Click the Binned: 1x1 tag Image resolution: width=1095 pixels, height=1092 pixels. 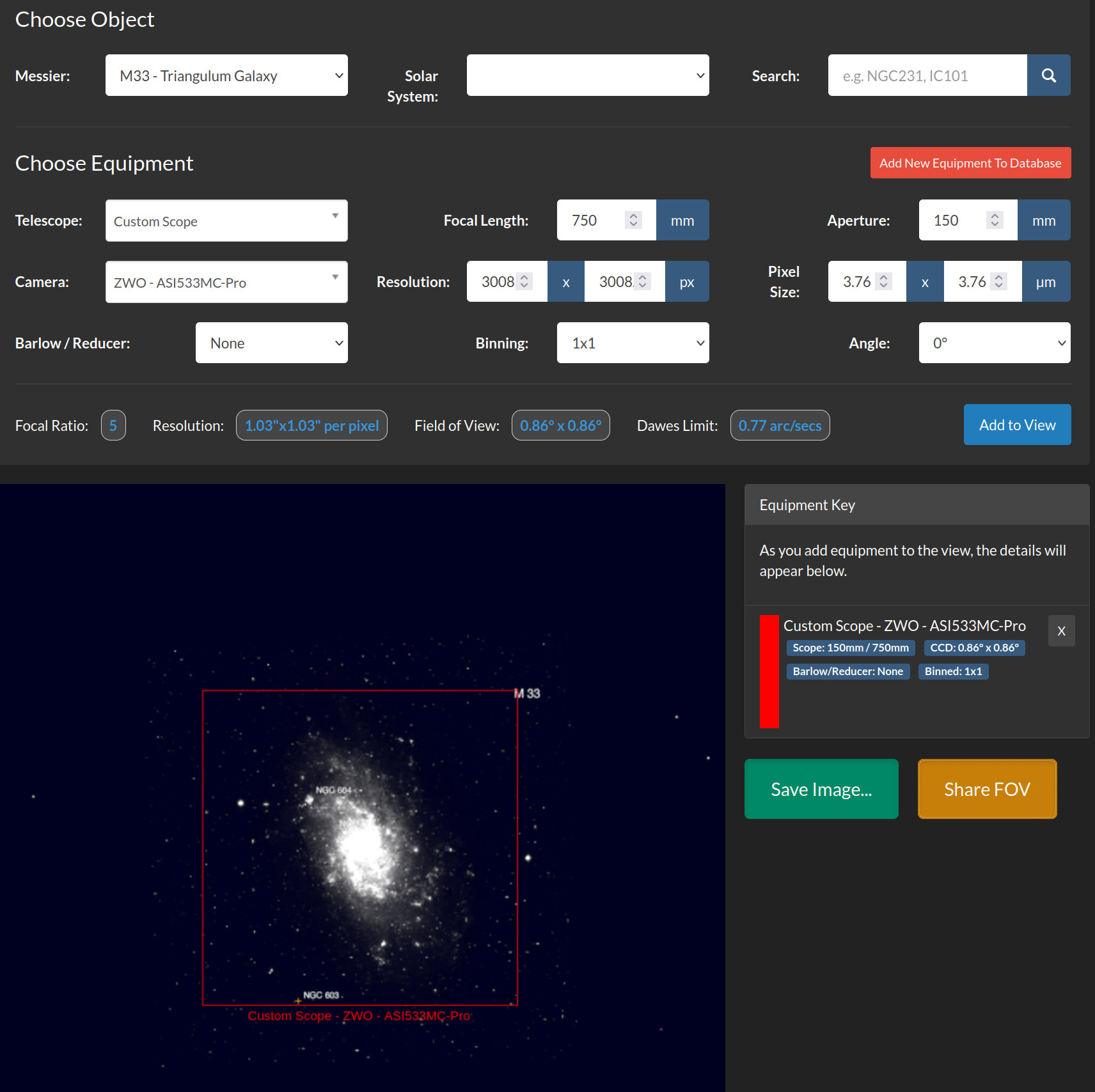[x=953, y=671]
